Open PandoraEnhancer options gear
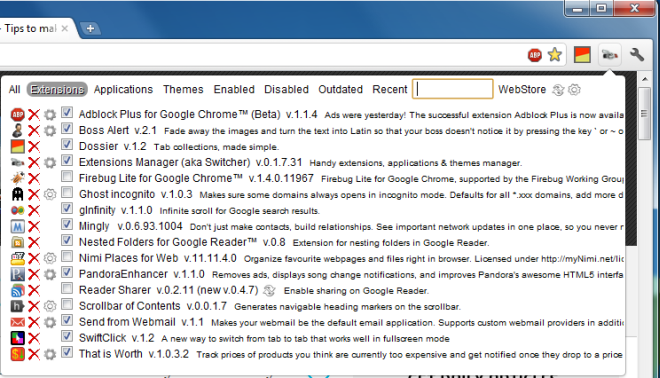 50,274
